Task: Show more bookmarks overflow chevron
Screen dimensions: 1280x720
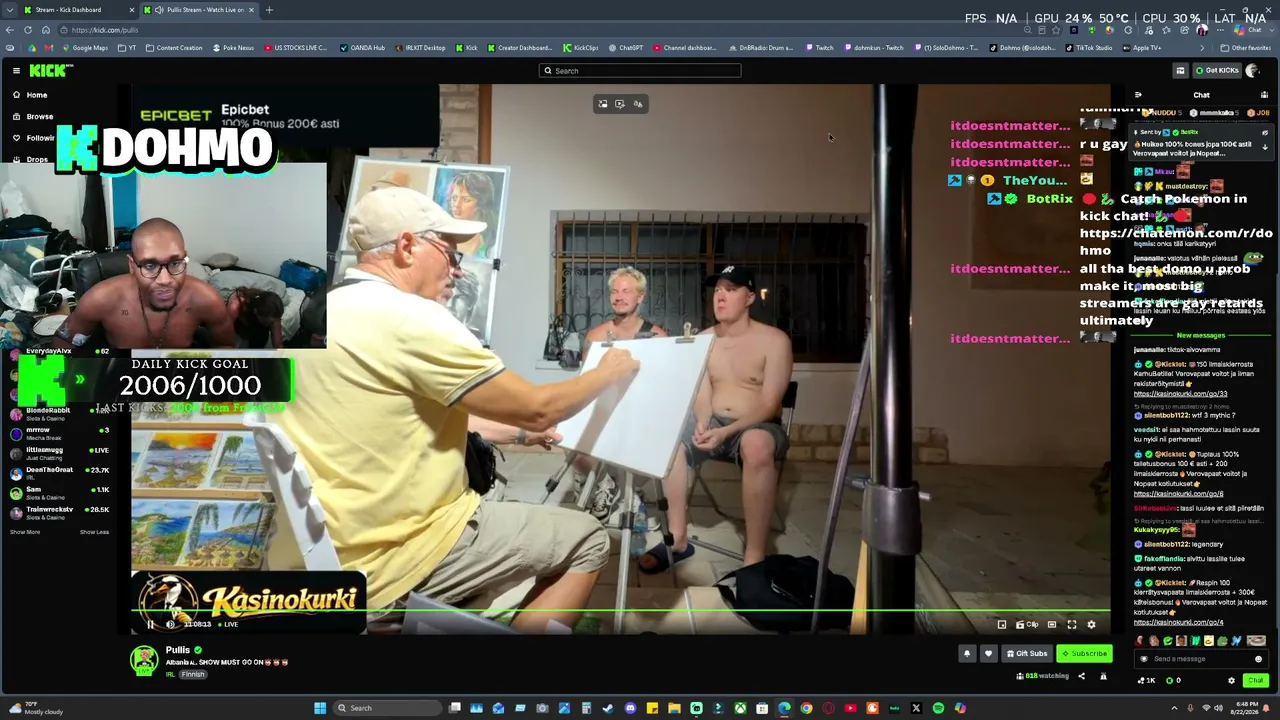Action: [x=1203, y=48]
